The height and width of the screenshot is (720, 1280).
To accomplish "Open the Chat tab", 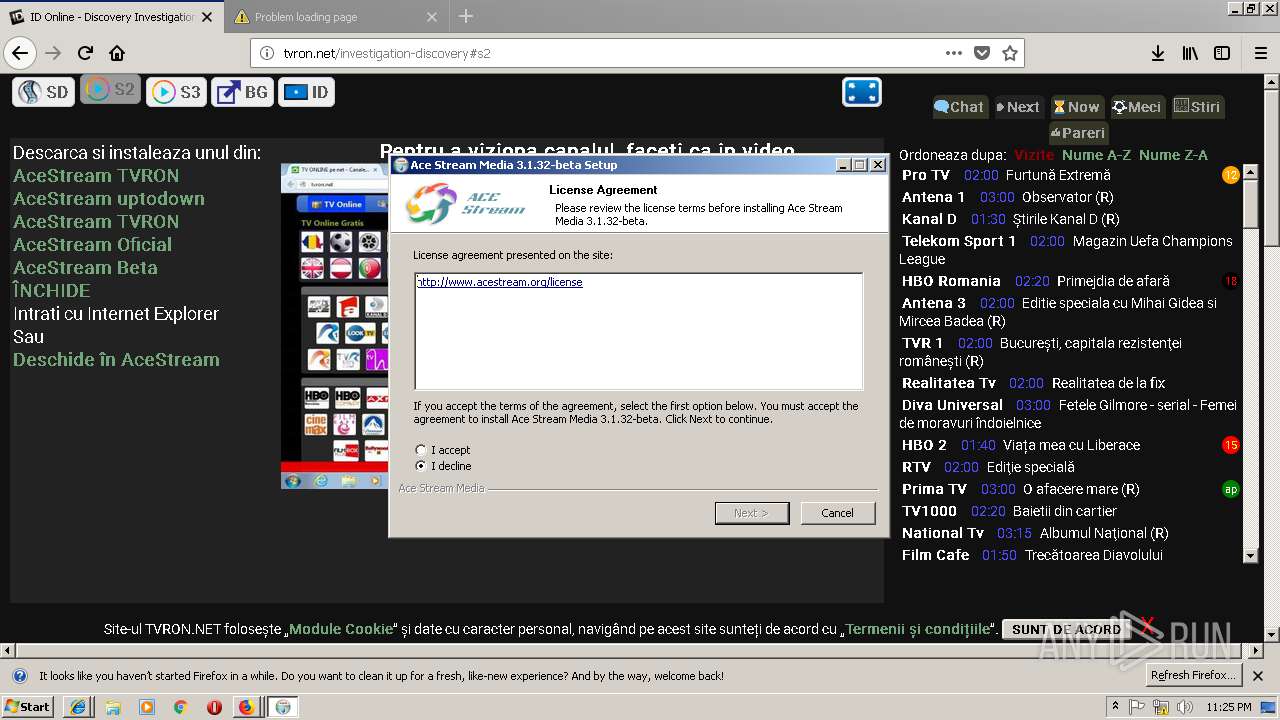I will click(x=959, y=107).
